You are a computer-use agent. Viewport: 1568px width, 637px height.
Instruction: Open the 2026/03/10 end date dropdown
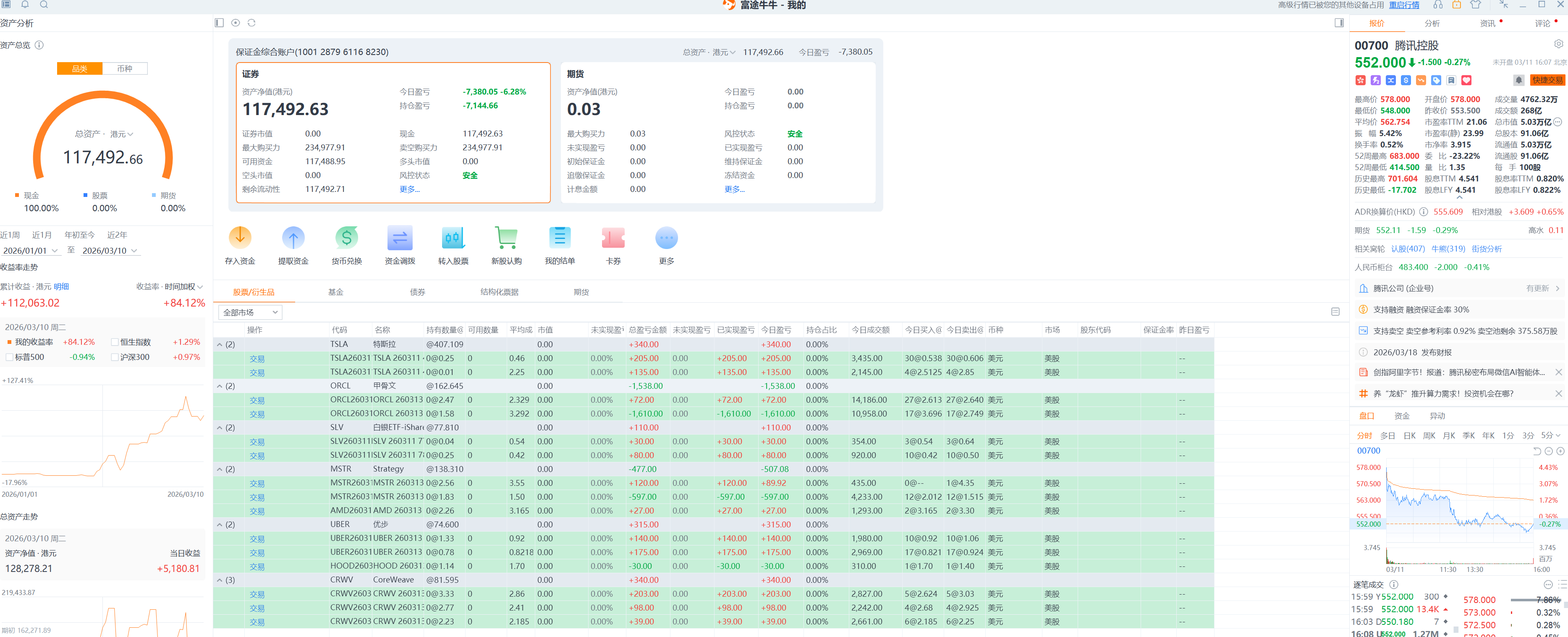click(x=110, y=251)
